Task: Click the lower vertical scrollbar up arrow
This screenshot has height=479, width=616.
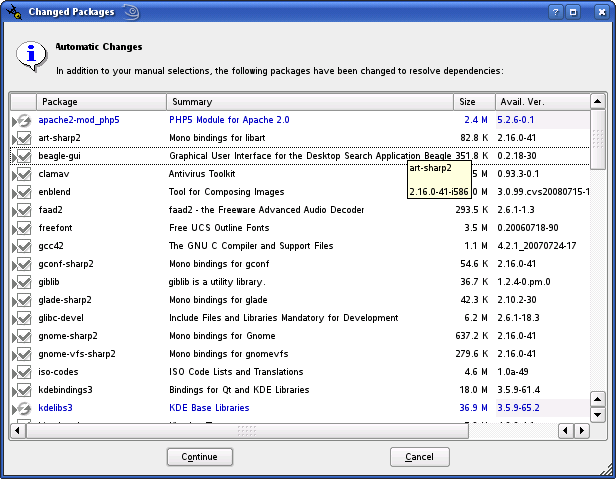Action: click(598, 400)
